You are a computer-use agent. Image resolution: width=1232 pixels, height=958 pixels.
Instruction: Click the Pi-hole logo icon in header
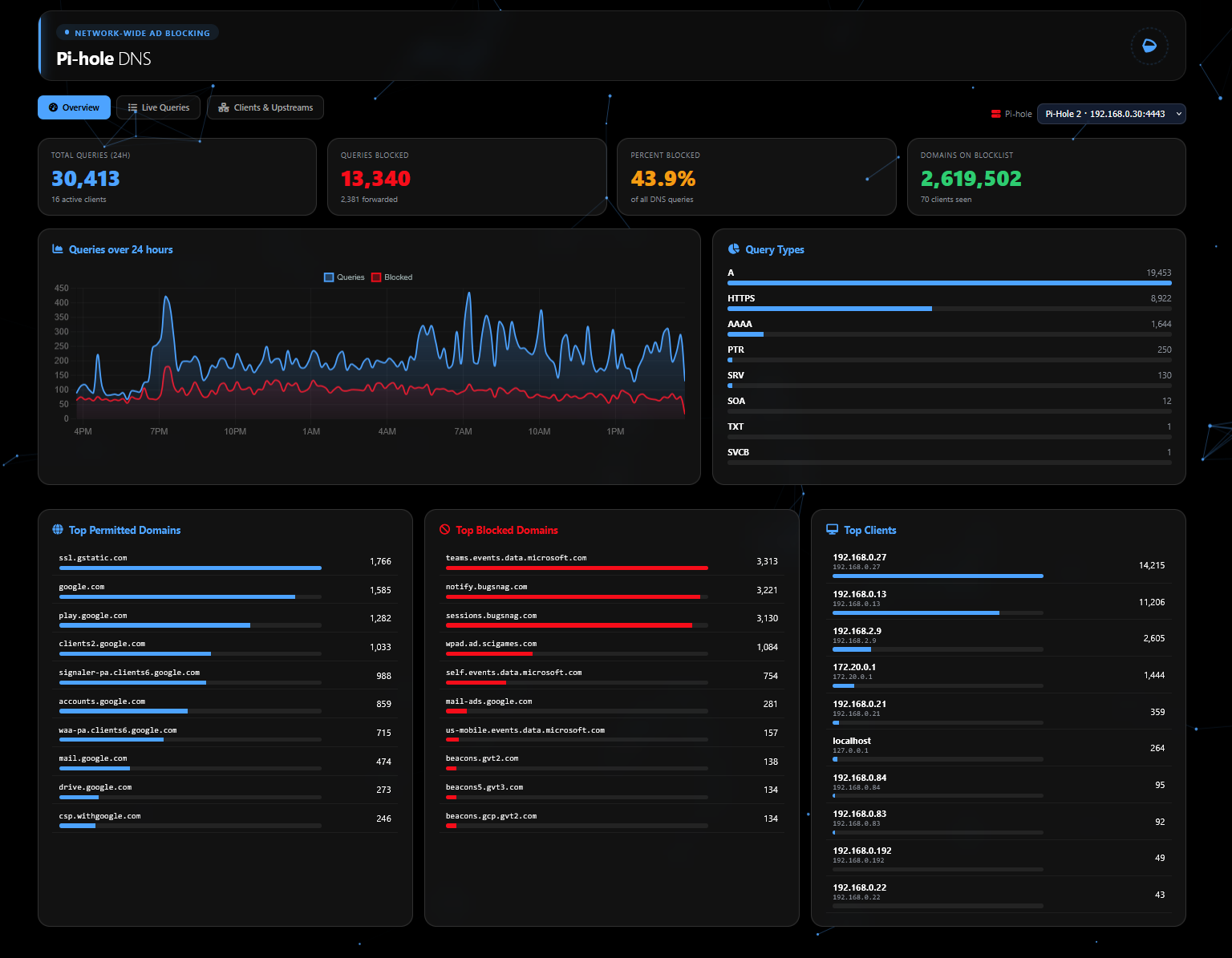point(1149,46)
